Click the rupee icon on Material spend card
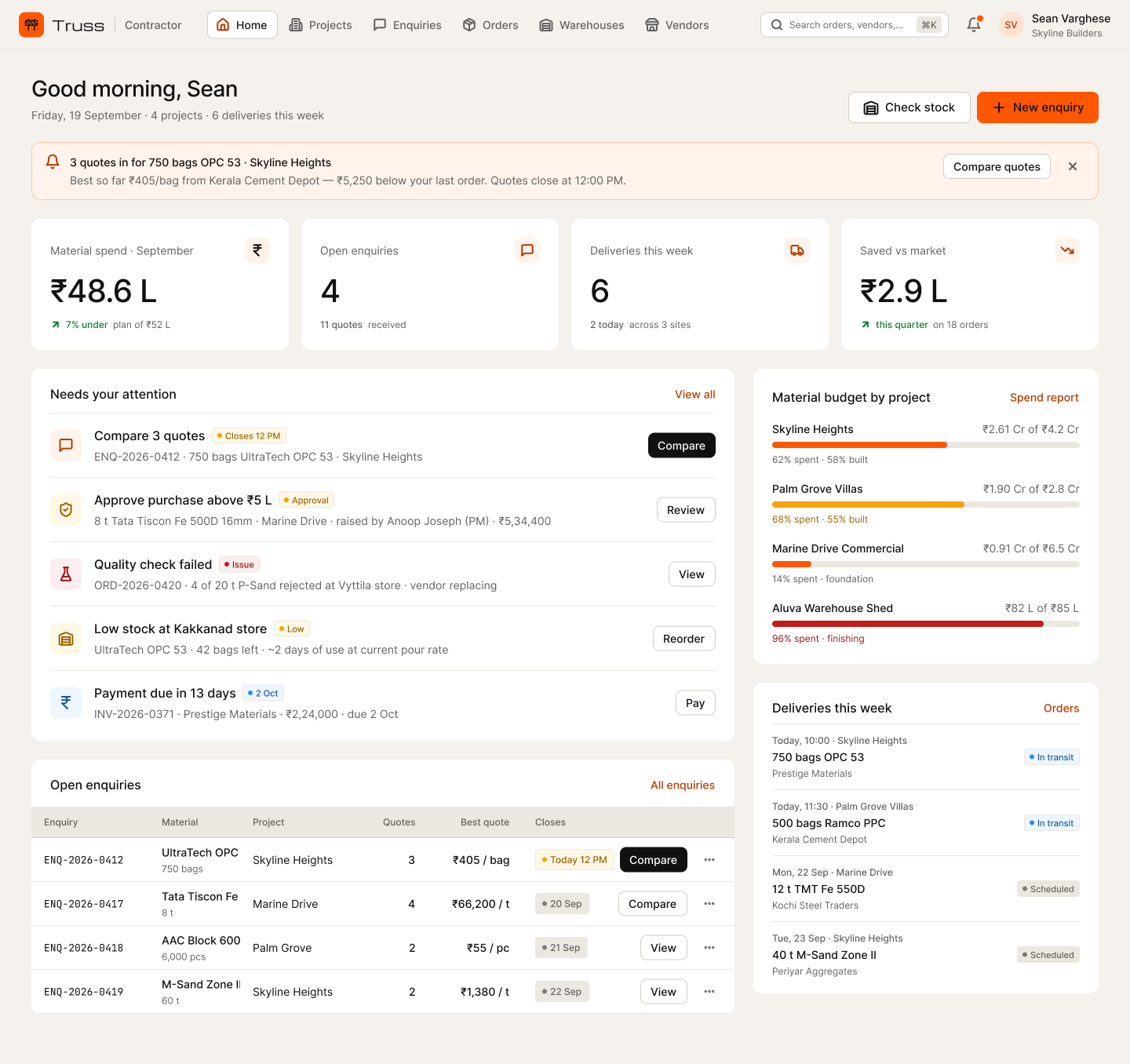1130x1064 pixels. [257, 250]
